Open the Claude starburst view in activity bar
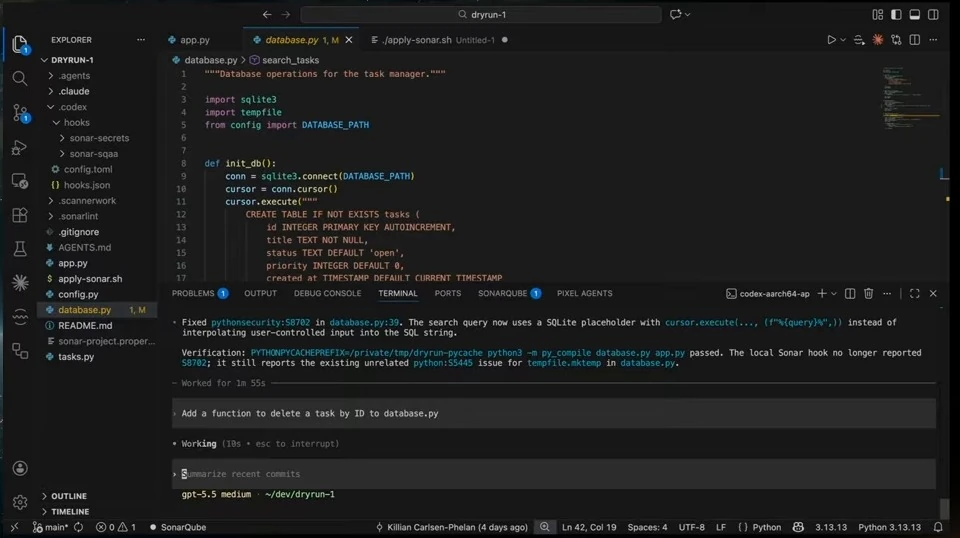The width and height of the screenshot is (960, 538). (20, 282)
